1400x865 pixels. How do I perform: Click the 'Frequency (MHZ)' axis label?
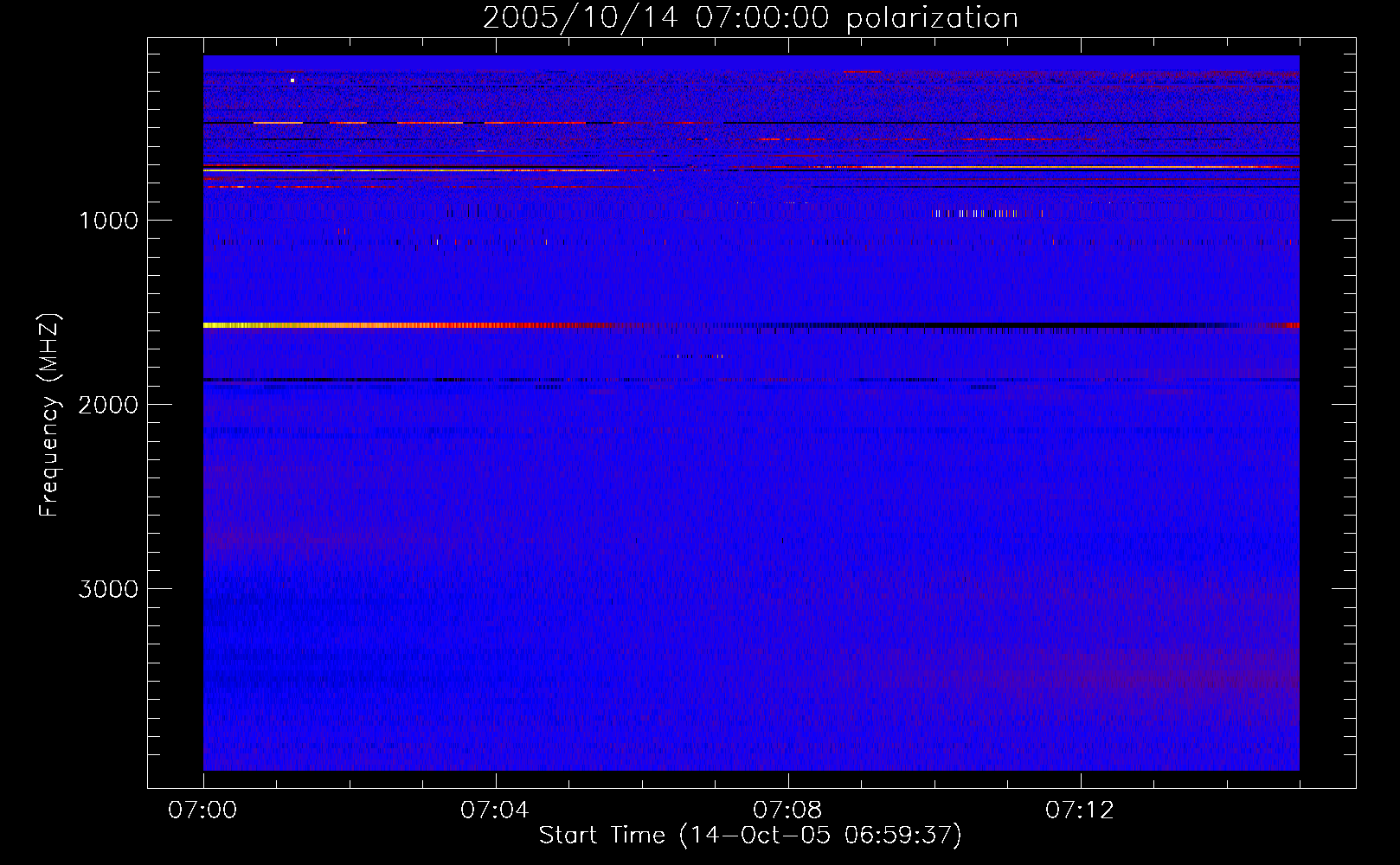pyautogui.click(x=49, y=415)
